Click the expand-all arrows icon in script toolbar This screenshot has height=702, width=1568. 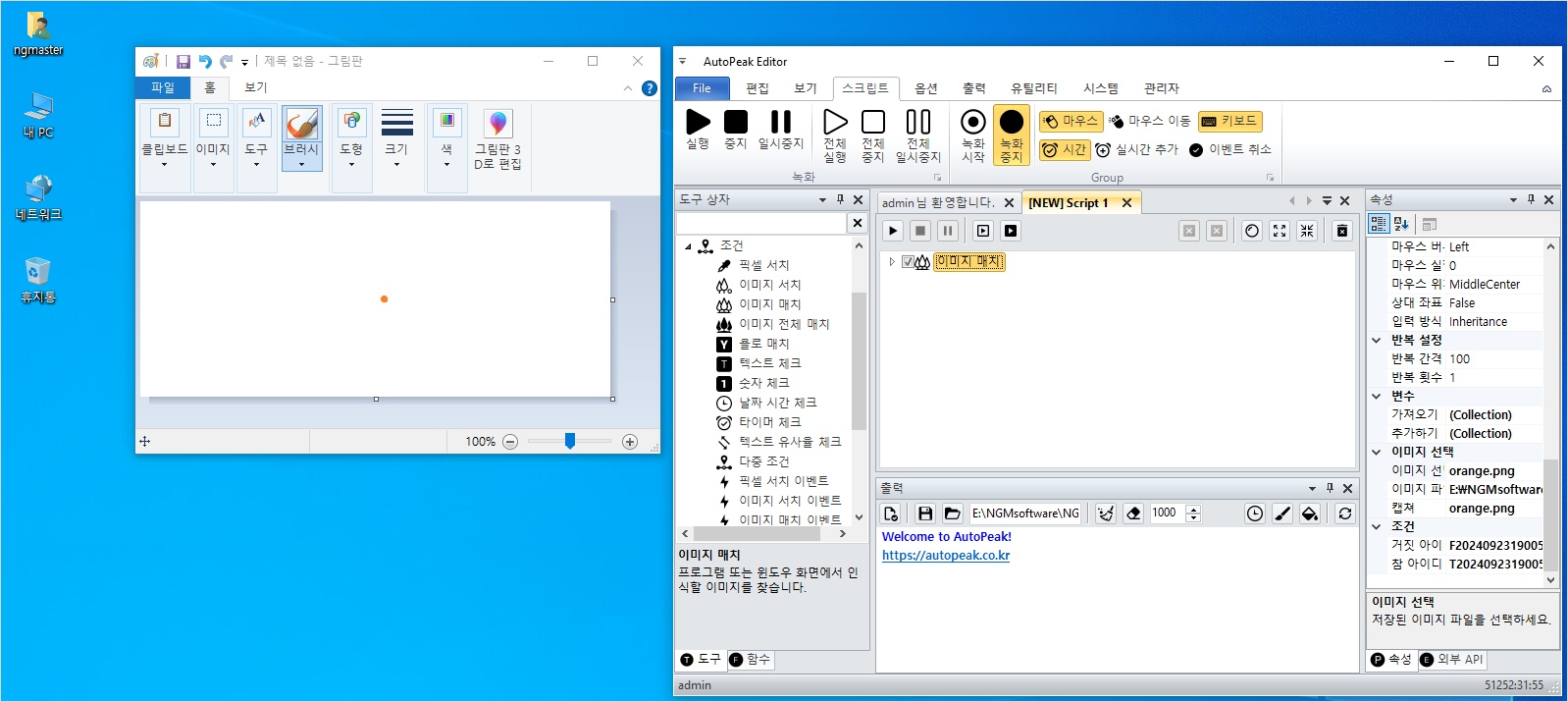tap(1280, 231)
